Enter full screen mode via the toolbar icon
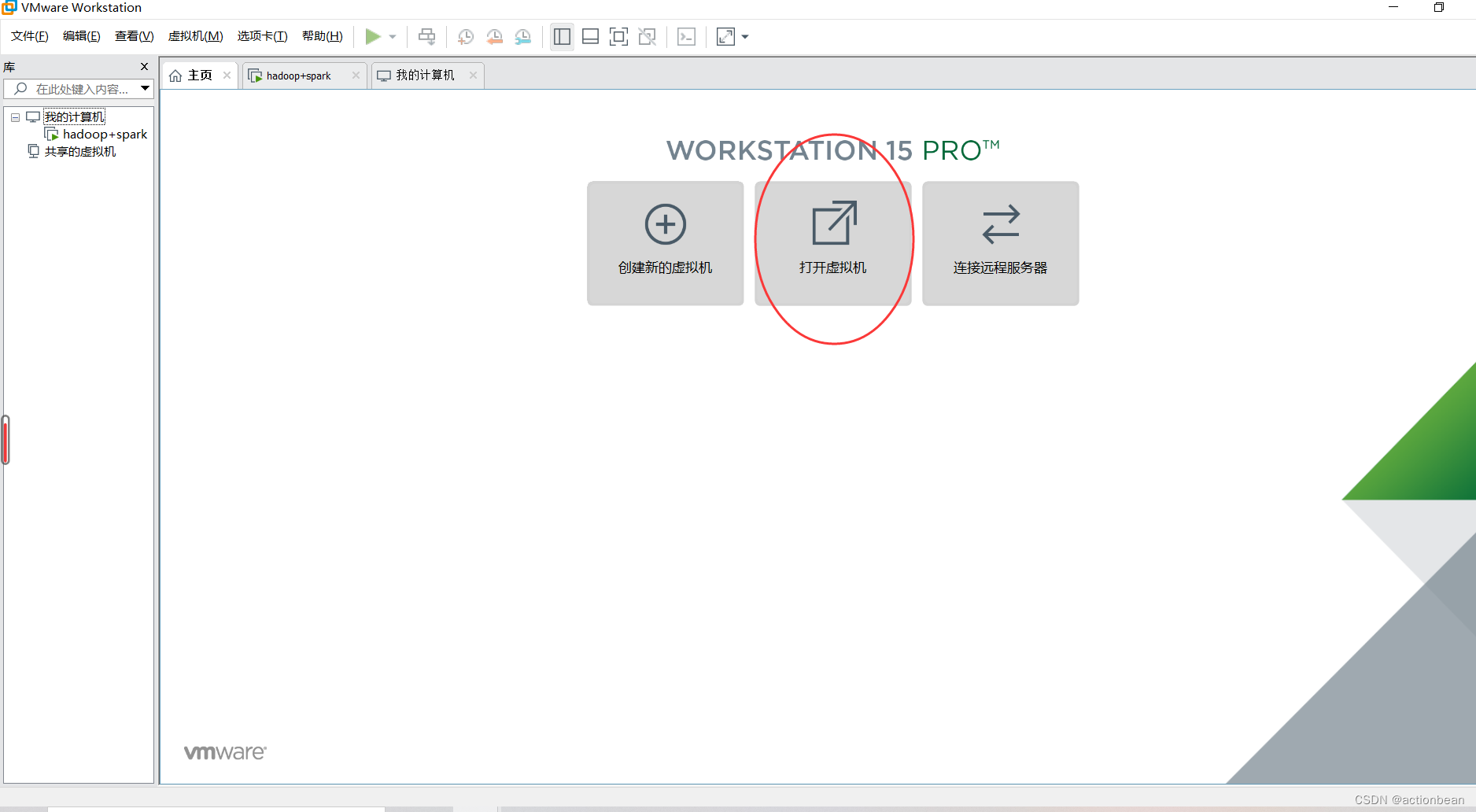This screenshot has height=812, width=1476. [x=618, y=36]
